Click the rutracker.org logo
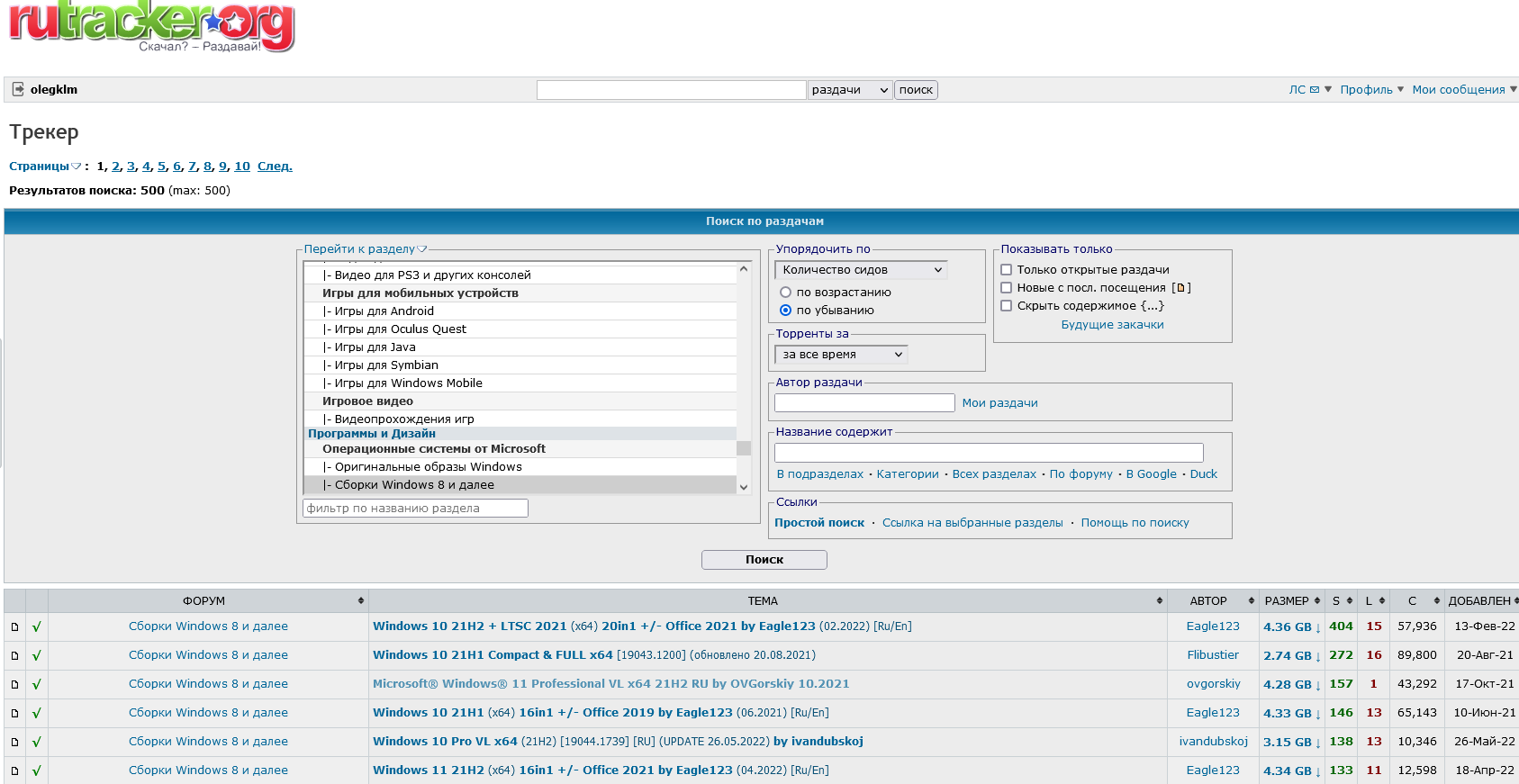The width and height of the screenshot is (1519, 784). 151,25
